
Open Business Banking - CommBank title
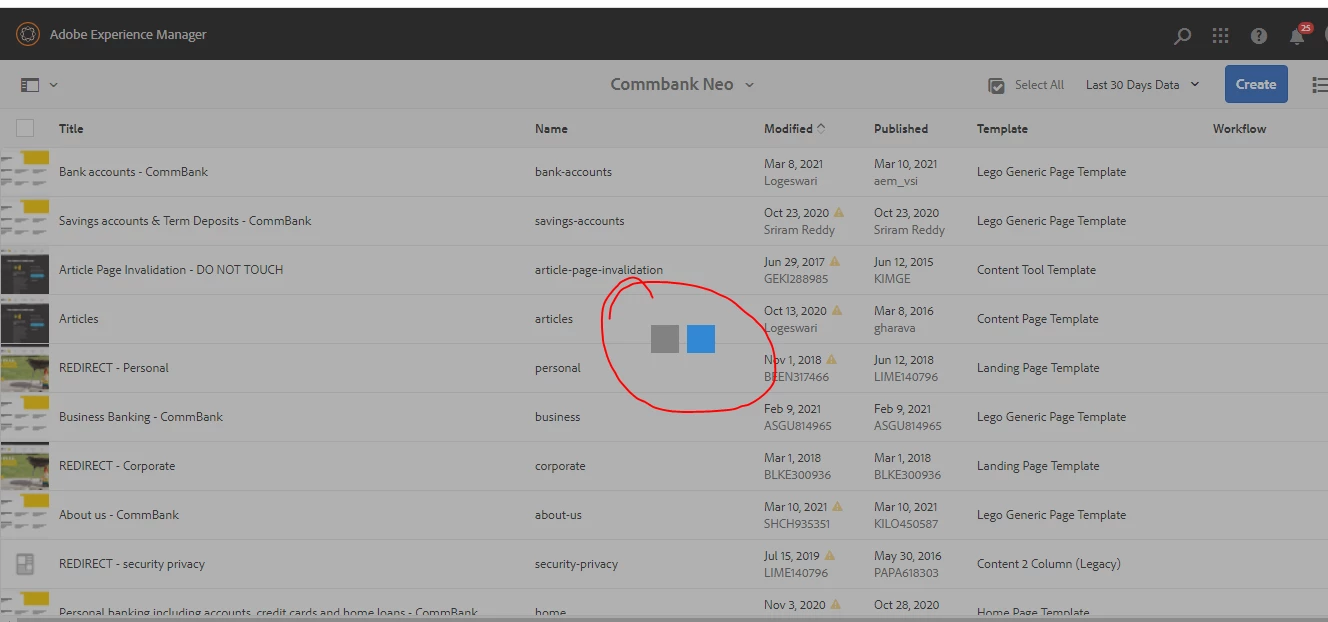(x=141, y=417)
